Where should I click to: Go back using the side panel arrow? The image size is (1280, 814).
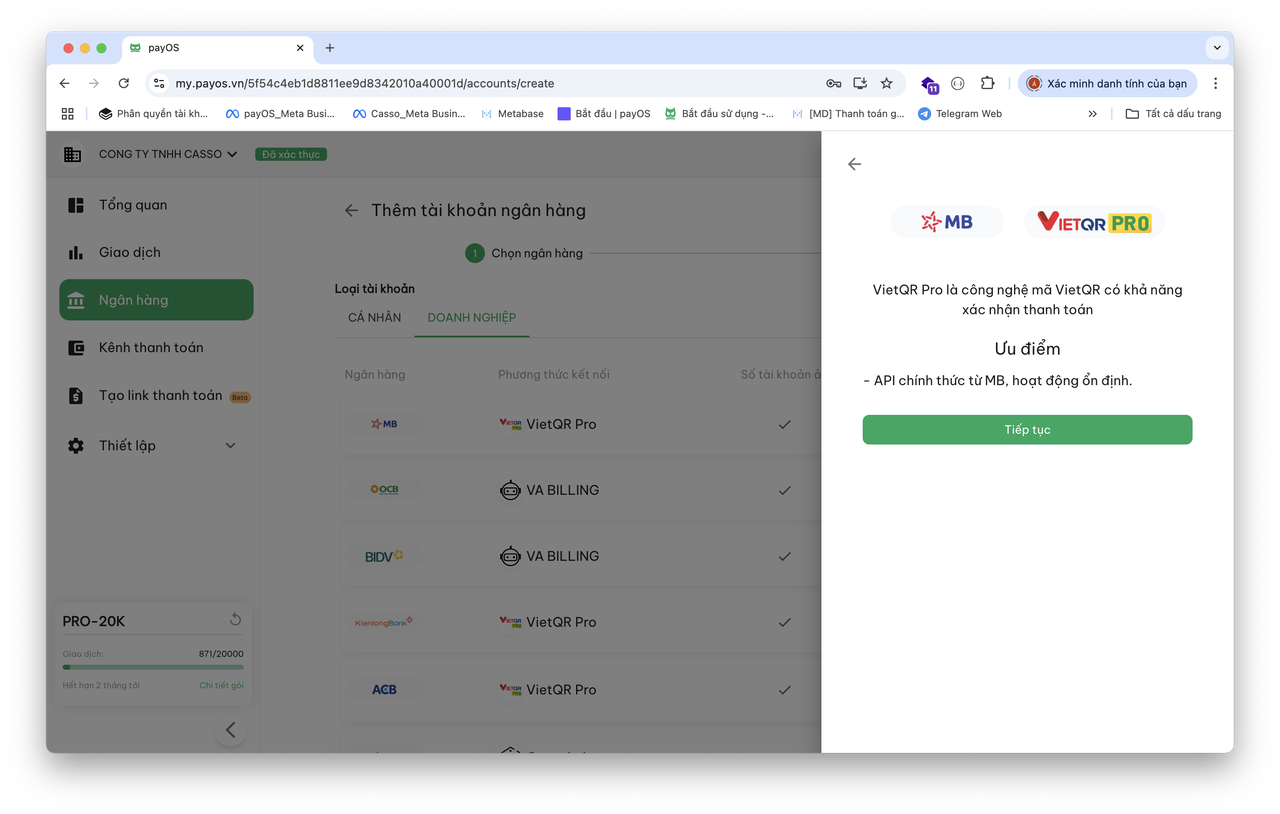coord(854,164)
